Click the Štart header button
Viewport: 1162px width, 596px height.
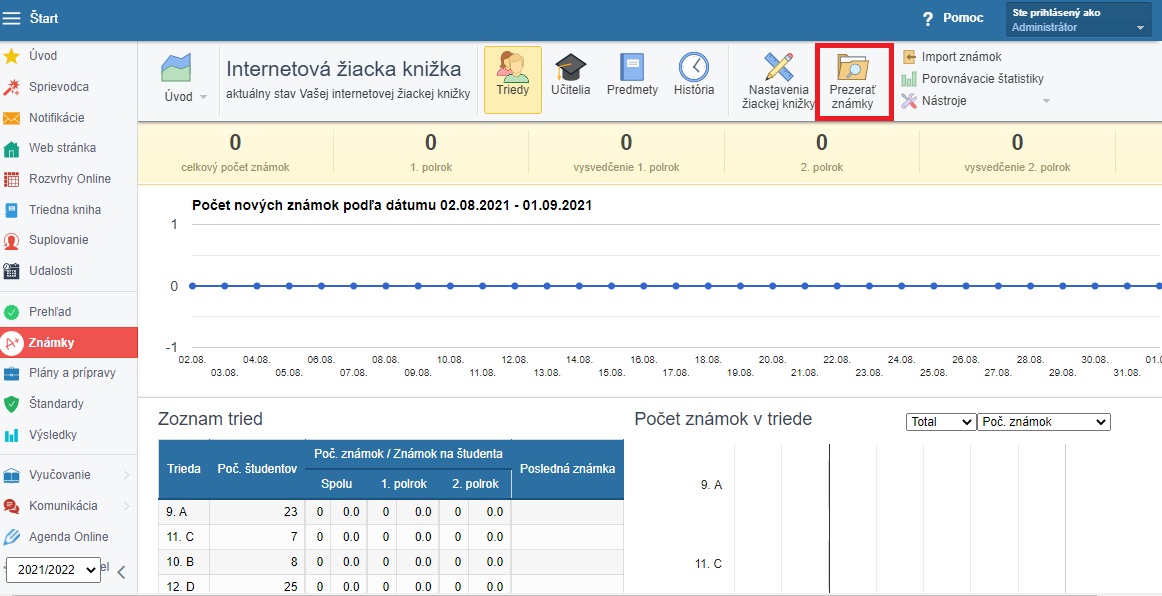click(x=44, y=18)
